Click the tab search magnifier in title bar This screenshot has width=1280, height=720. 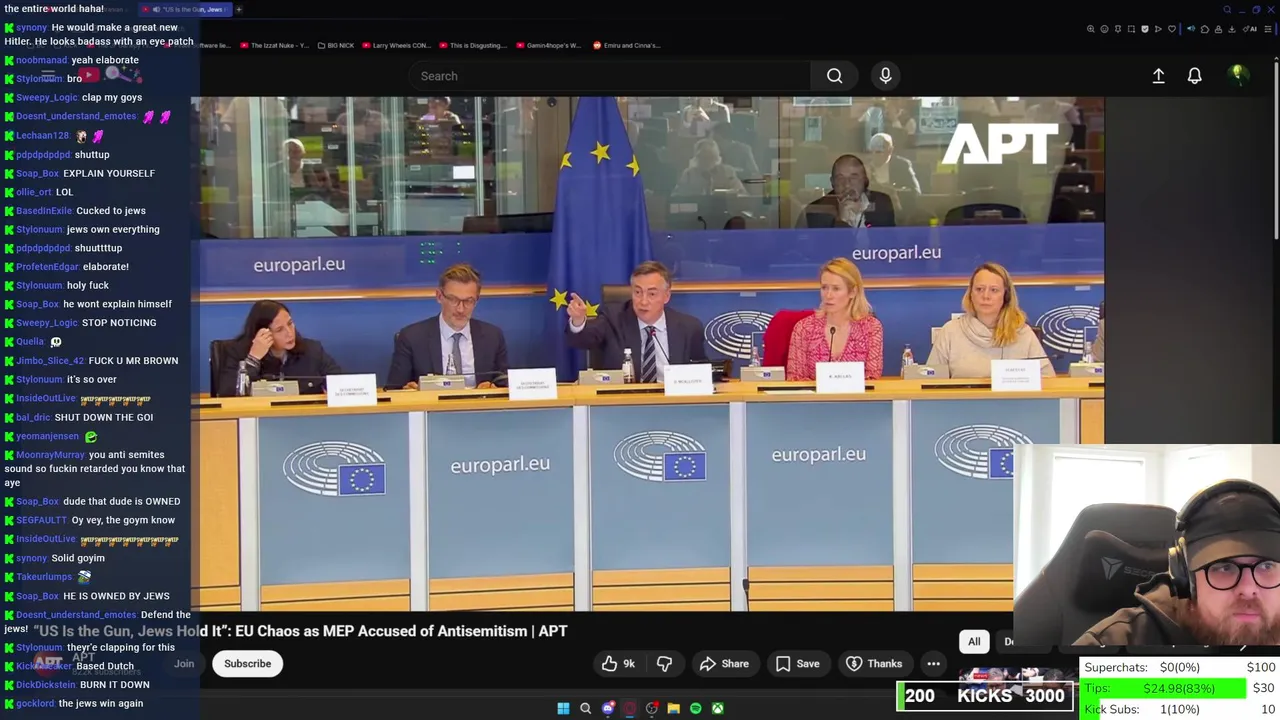pyautogui.click(x=1227, y=9)
